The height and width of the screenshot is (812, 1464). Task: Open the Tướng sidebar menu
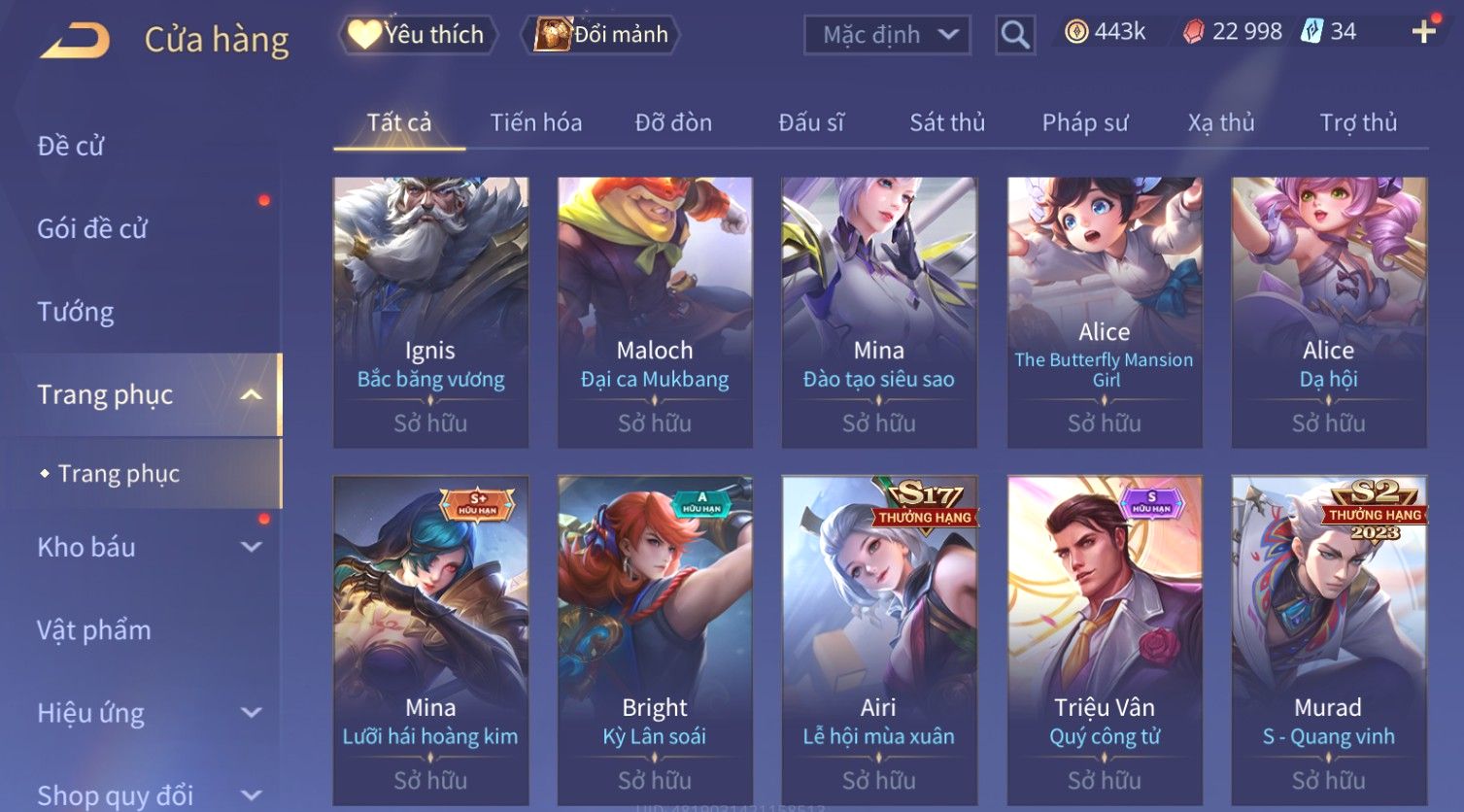click(x=76, y=312)
